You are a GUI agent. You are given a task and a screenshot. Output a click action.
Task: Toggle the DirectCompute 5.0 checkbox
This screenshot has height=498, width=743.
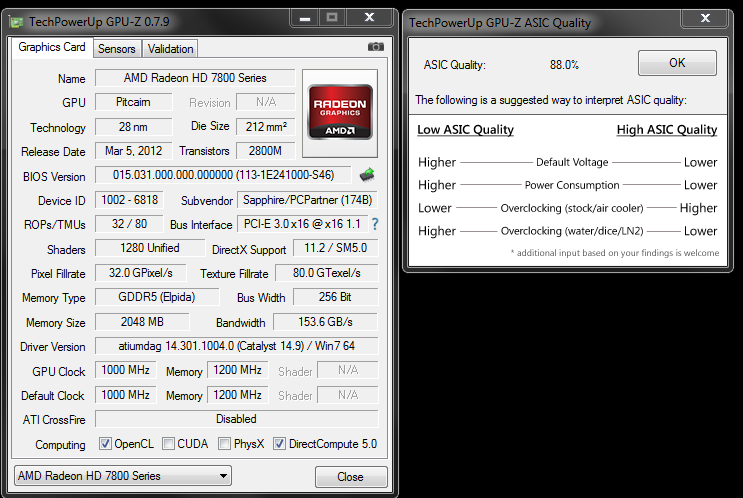pos(280,444)
